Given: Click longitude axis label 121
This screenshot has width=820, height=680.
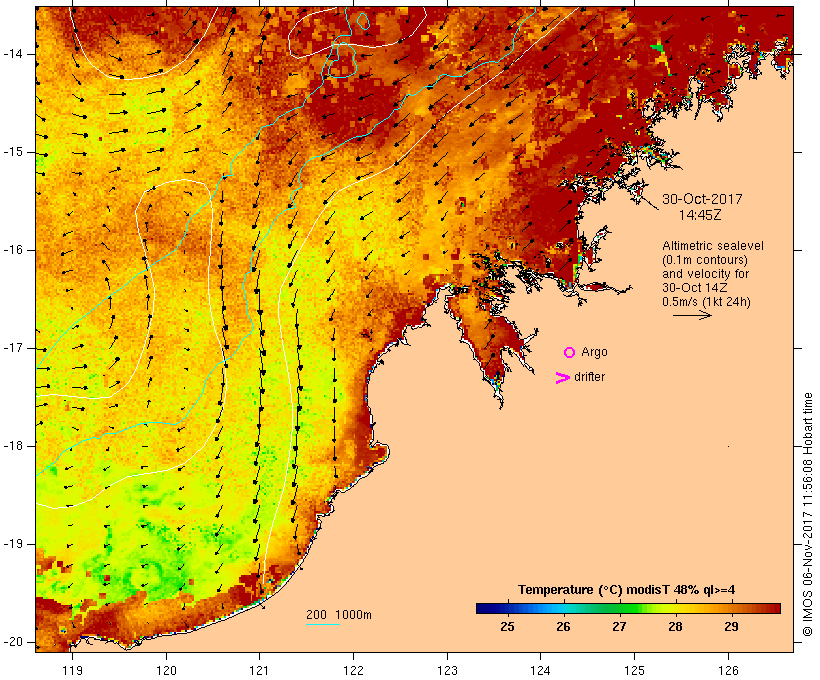Looking at the screenshot, I should click(259, 670).
